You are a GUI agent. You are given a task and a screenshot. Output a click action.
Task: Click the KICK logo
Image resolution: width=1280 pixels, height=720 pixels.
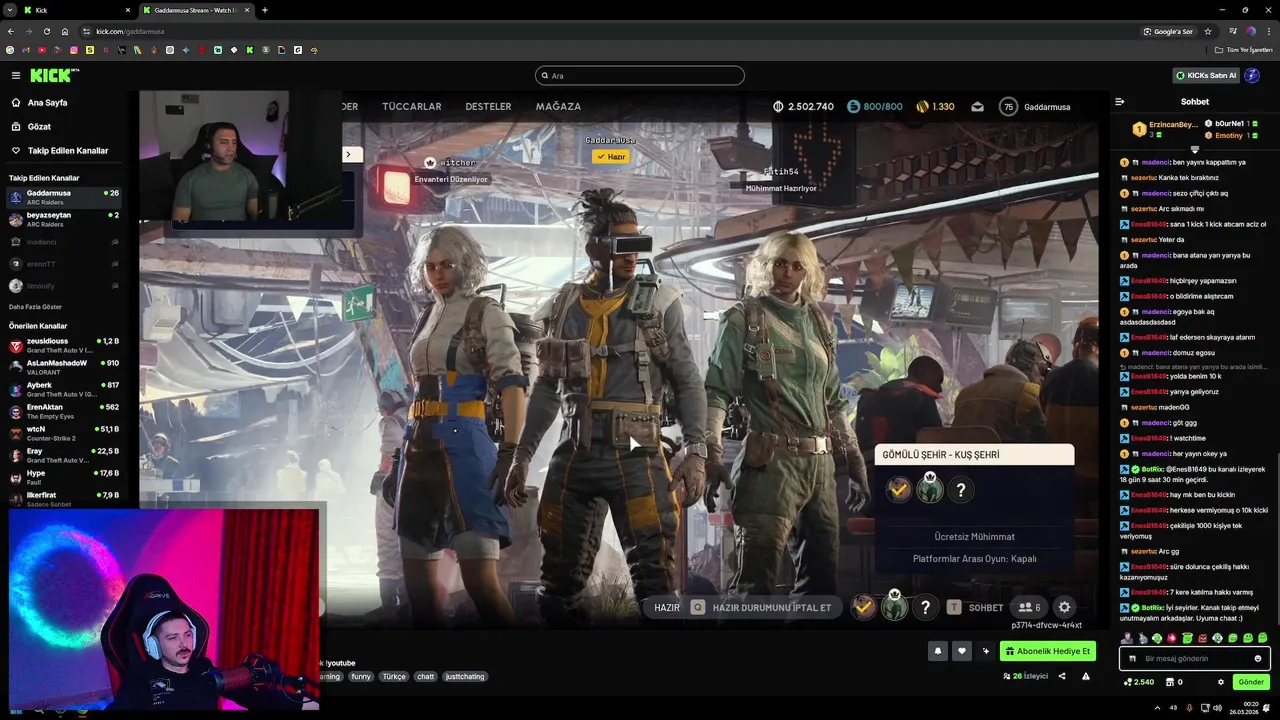pos(53,75)
